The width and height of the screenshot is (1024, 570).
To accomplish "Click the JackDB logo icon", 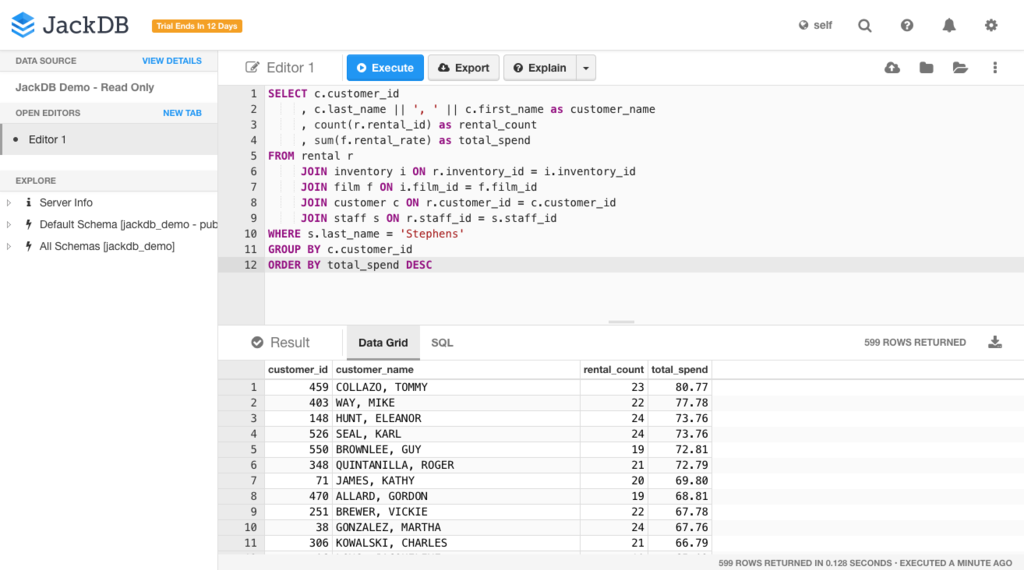I will [x=23, y=25].
